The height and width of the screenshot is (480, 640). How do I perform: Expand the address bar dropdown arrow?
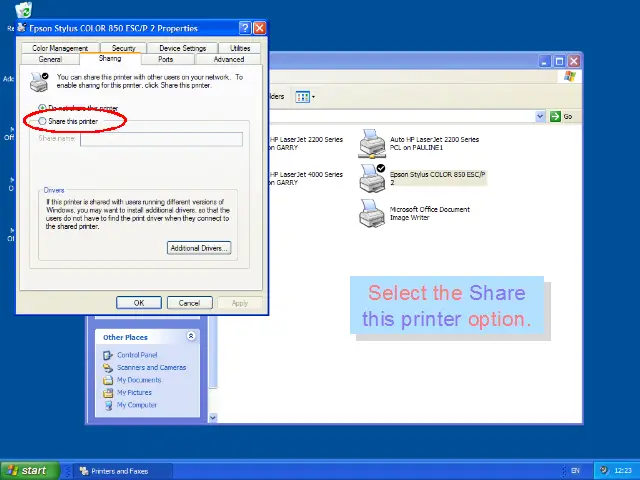540,116
